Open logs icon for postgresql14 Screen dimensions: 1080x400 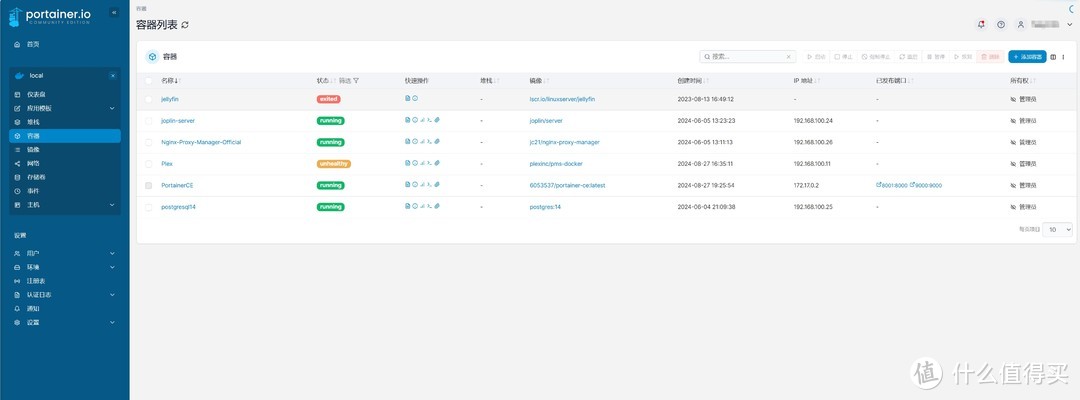click(408, 206)
